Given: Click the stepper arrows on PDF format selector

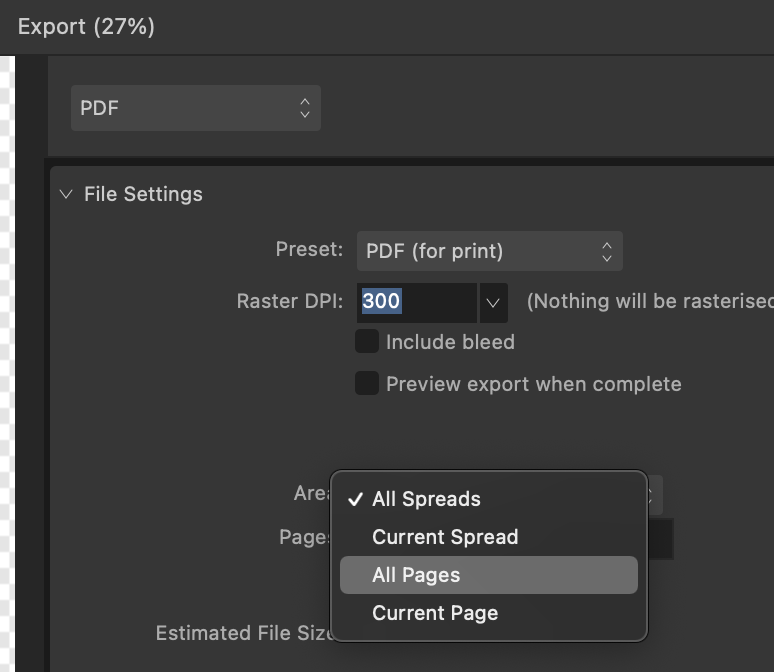Looking at the screenshot, I should coord(305,108).
